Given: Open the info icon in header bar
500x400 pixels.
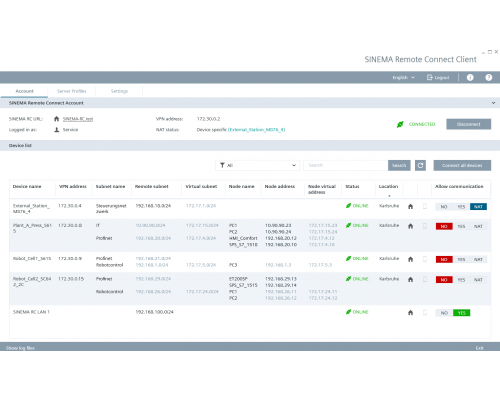Looking at the screenshot, I should point(470,77).
